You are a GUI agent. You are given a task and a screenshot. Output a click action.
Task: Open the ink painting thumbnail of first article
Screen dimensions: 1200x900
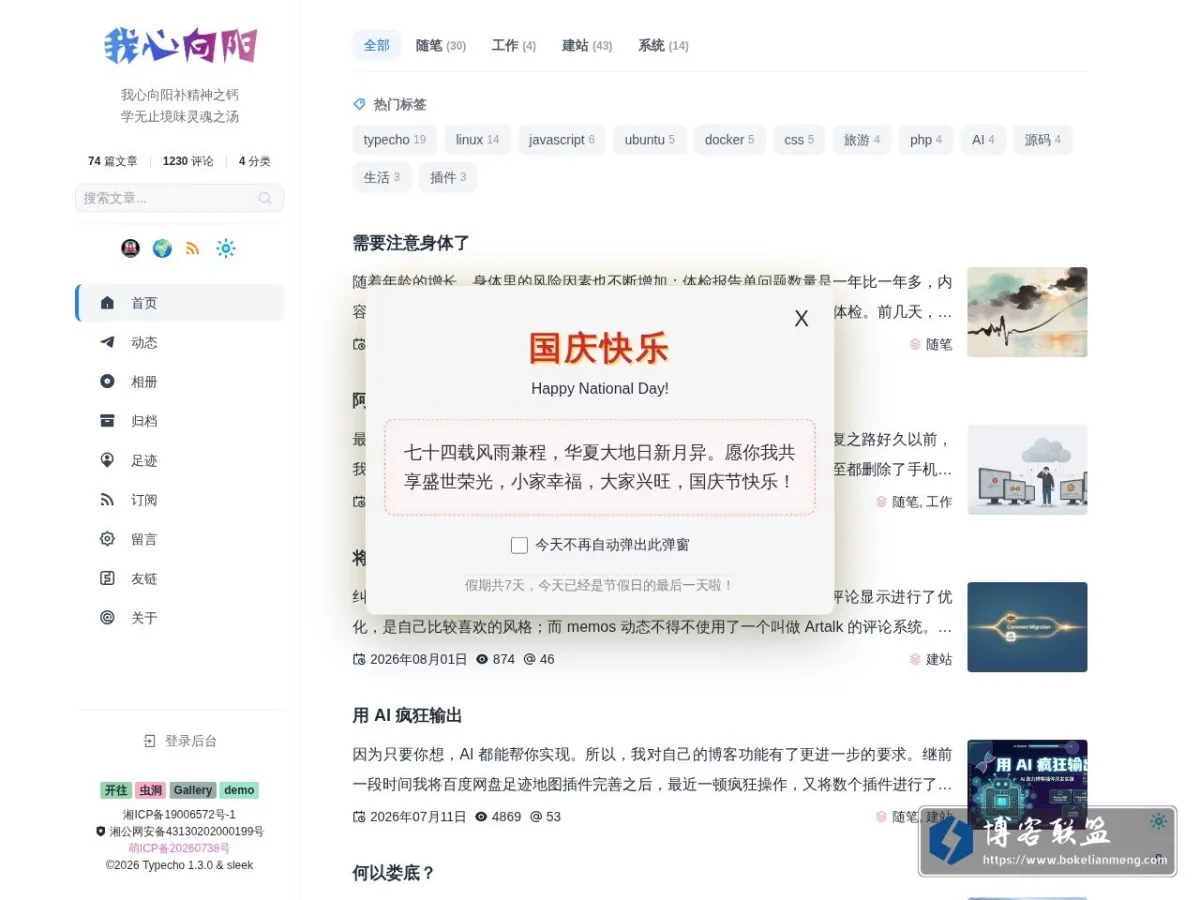(x=1027, y=312)
